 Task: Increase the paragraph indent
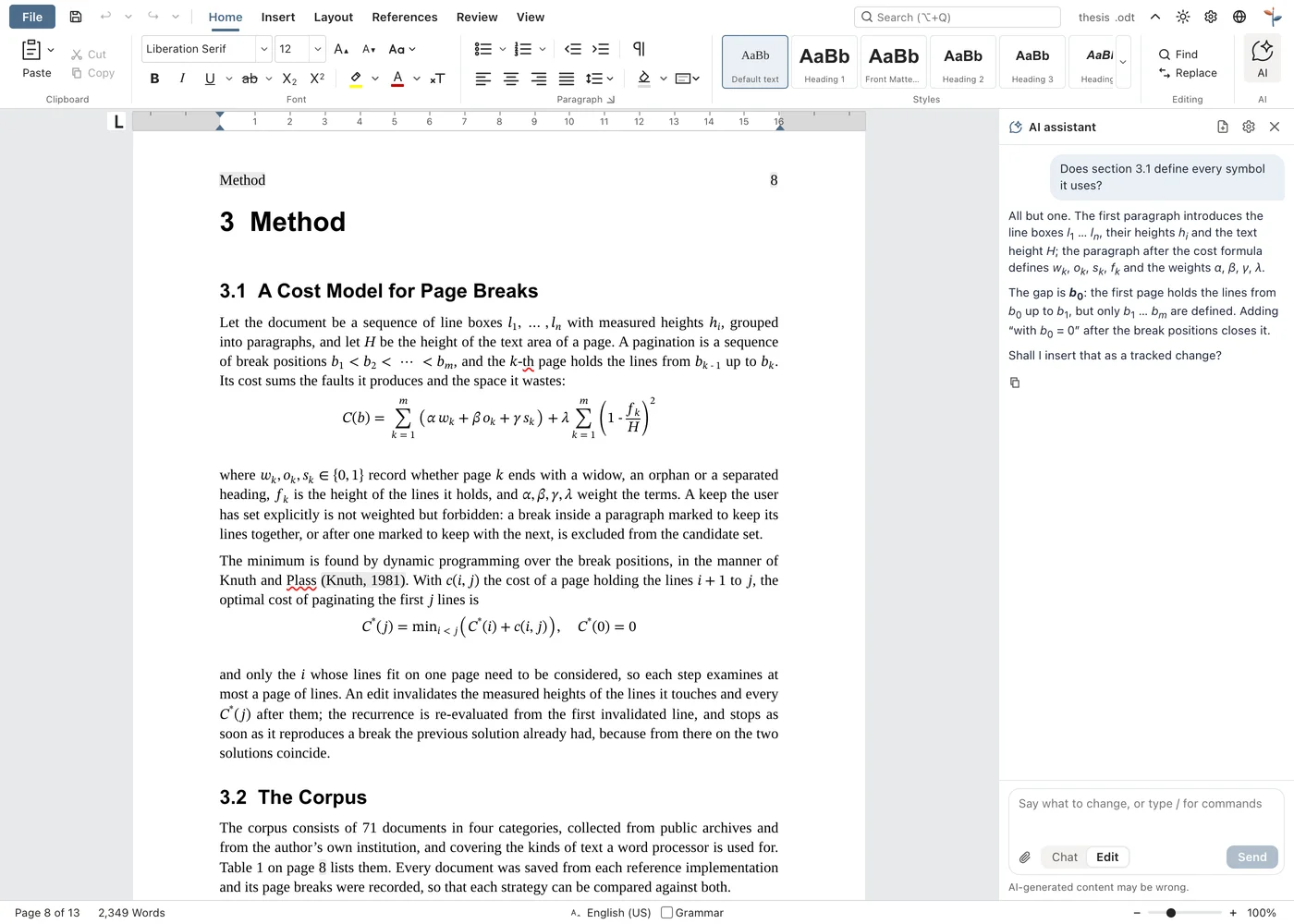[601, 49]
